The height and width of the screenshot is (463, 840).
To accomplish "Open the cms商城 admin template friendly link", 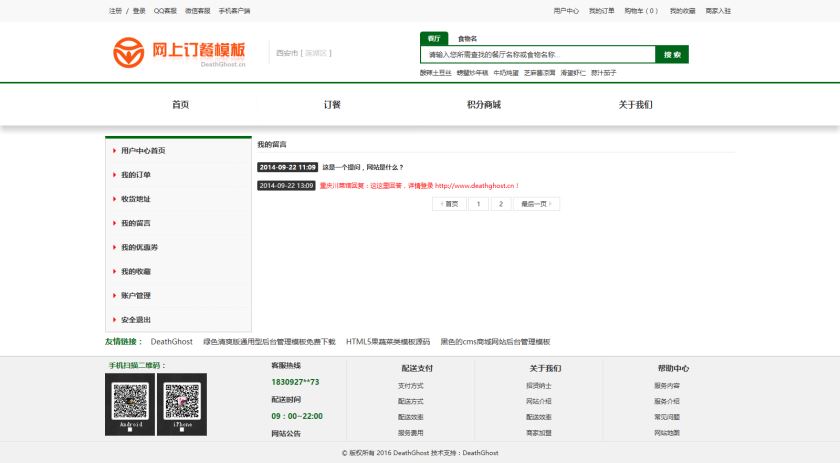I will click(495, 342).
